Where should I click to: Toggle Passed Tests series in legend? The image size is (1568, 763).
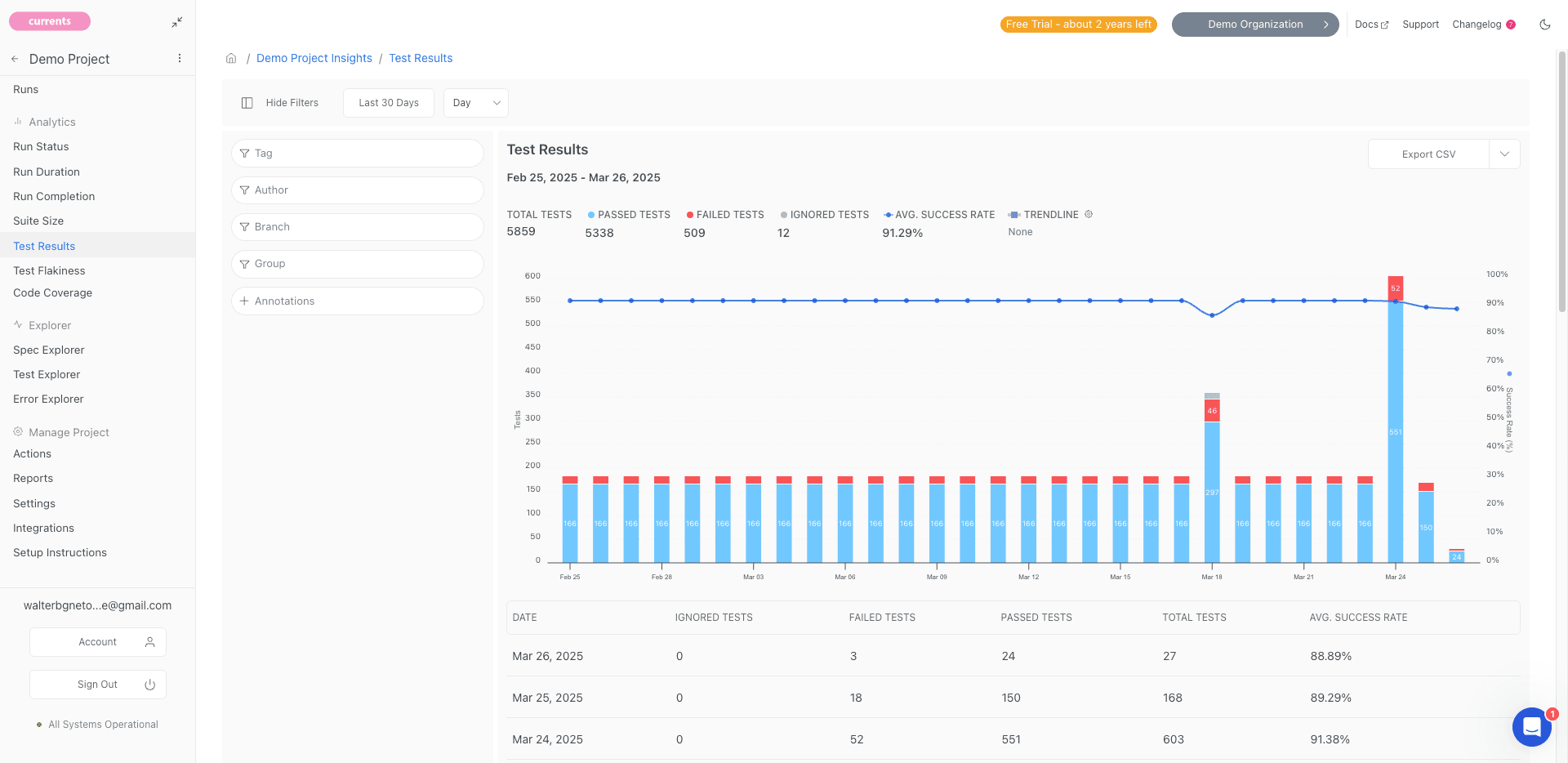629,215
